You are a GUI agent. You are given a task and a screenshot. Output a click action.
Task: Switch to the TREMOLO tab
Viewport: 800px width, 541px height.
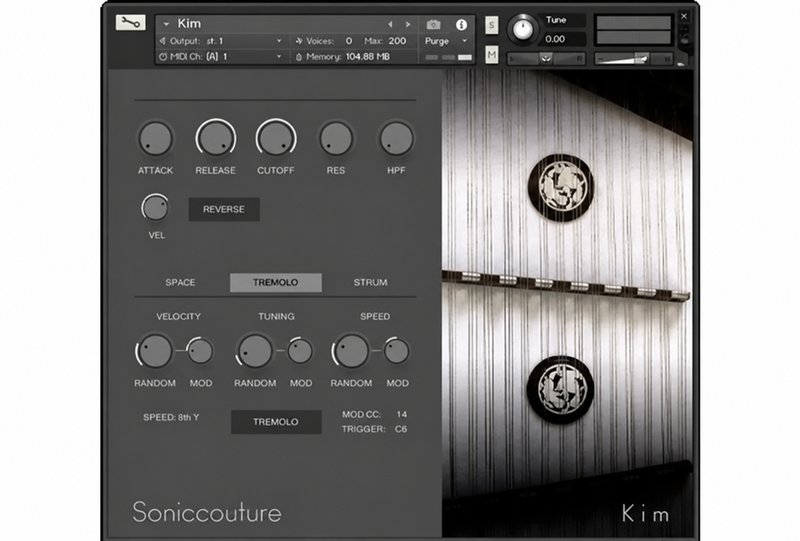[x=276, y=282]
